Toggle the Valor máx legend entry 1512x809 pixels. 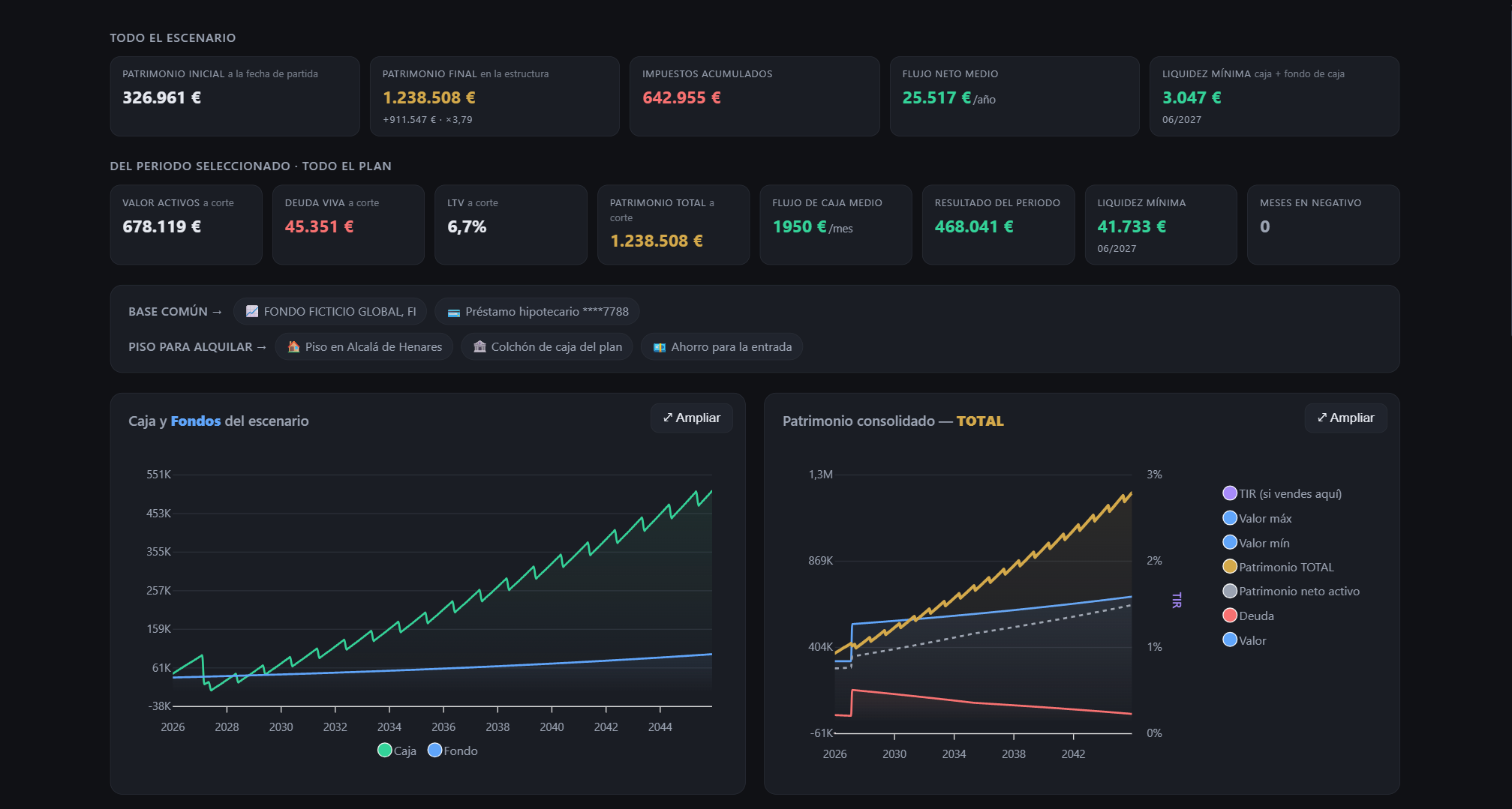pyautogui.click(x=1256, y=518)
